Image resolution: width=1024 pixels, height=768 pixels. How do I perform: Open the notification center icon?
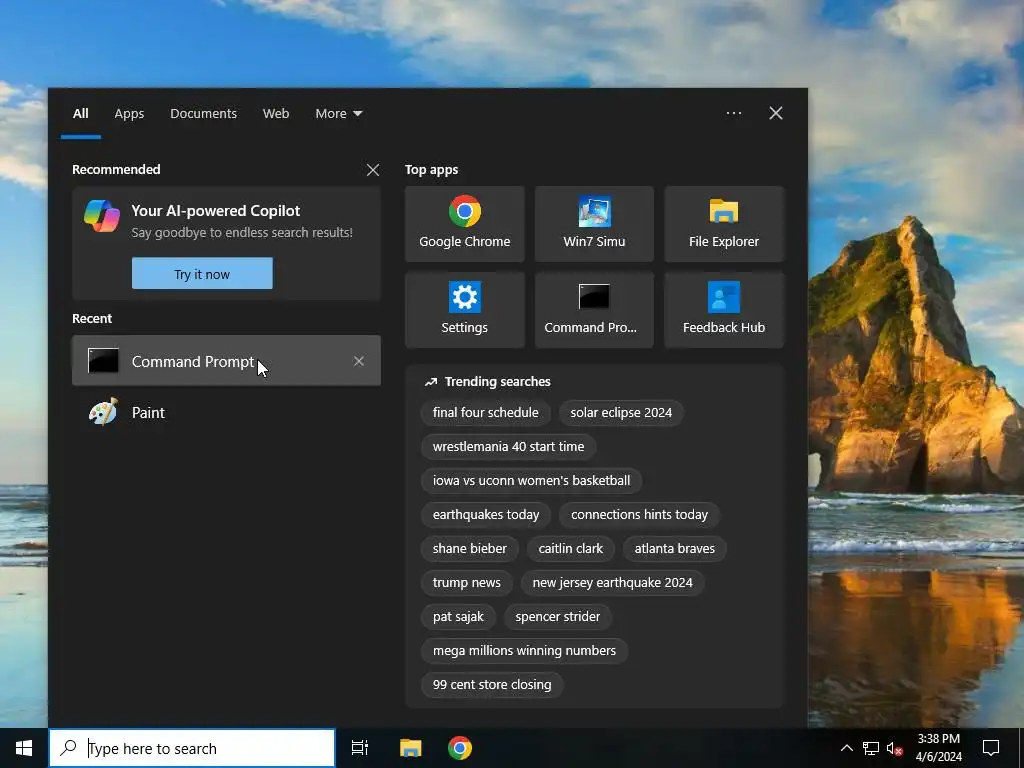coord(991,748)
